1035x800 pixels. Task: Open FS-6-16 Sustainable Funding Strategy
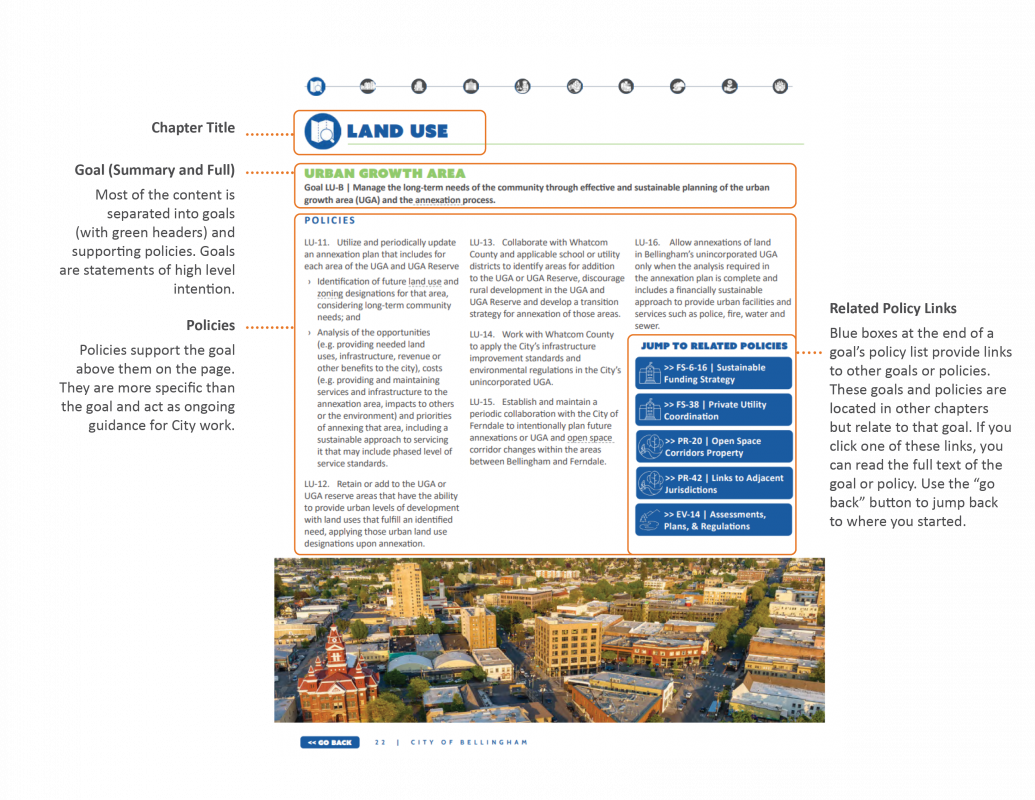715,372
